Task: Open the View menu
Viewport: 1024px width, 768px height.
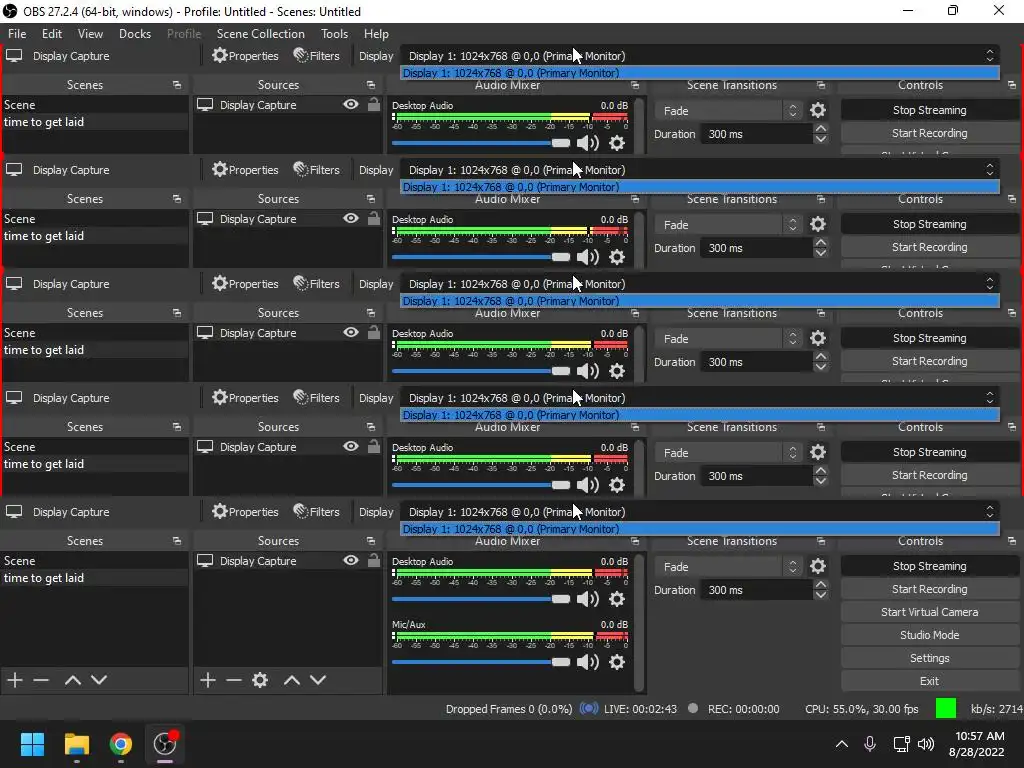Action: click(90, 33)
